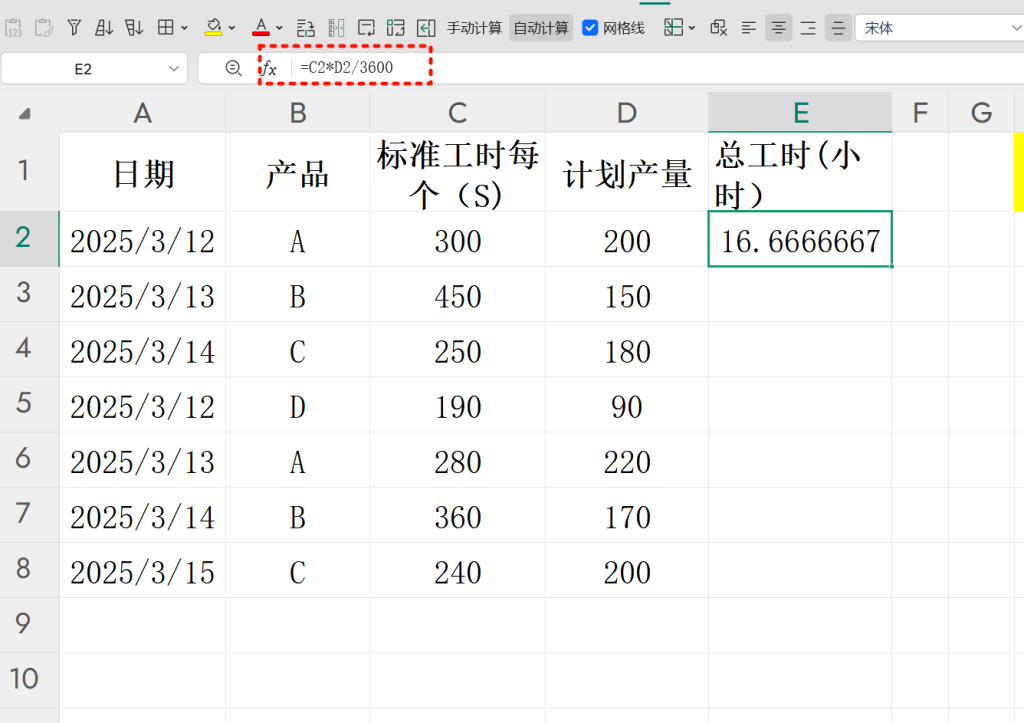Click the insert row icon after font color
Screen dimensions: 1024x723
305,28
